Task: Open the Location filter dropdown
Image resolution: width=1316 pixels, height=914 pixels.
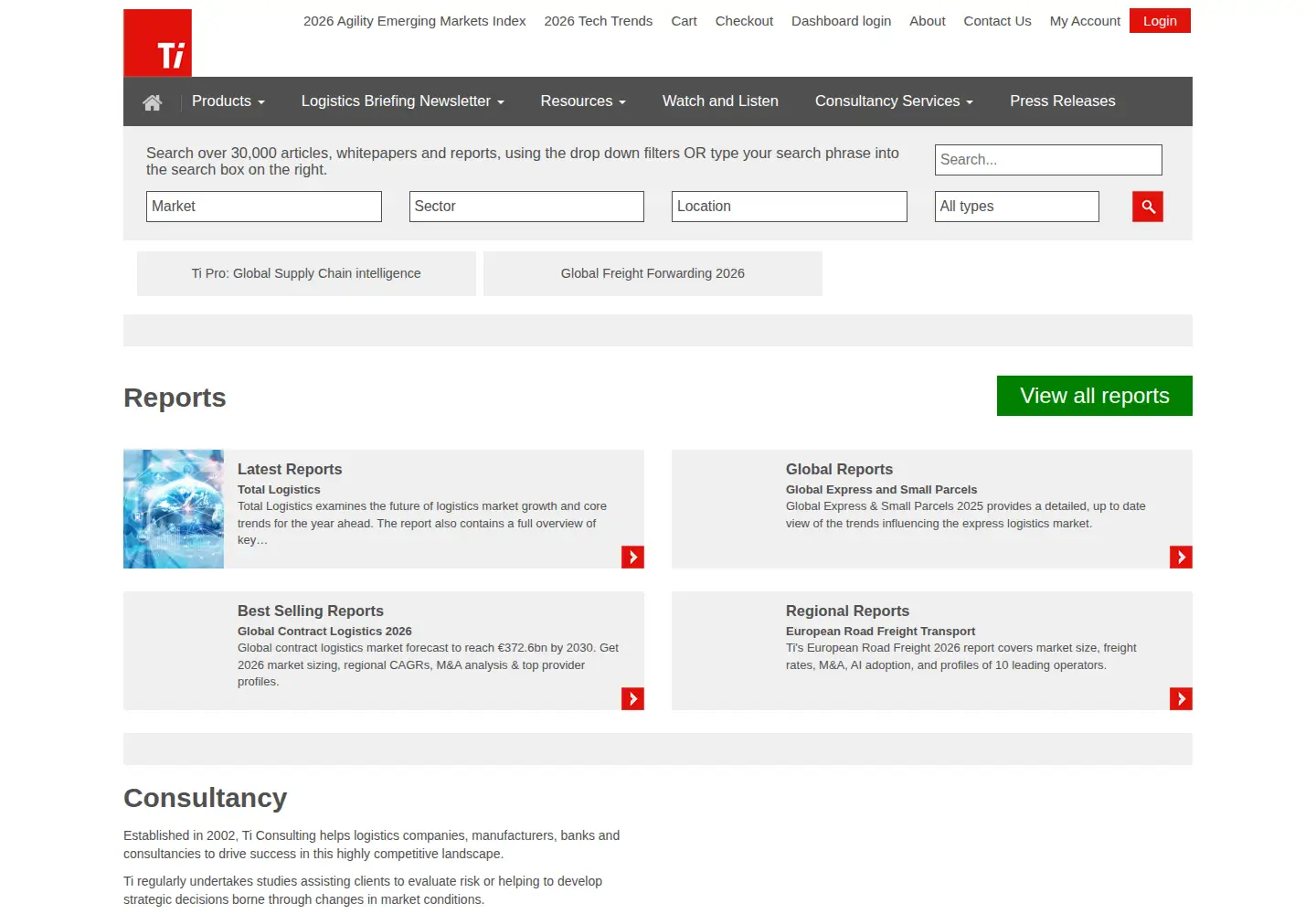Action: [x=790, y=207]
